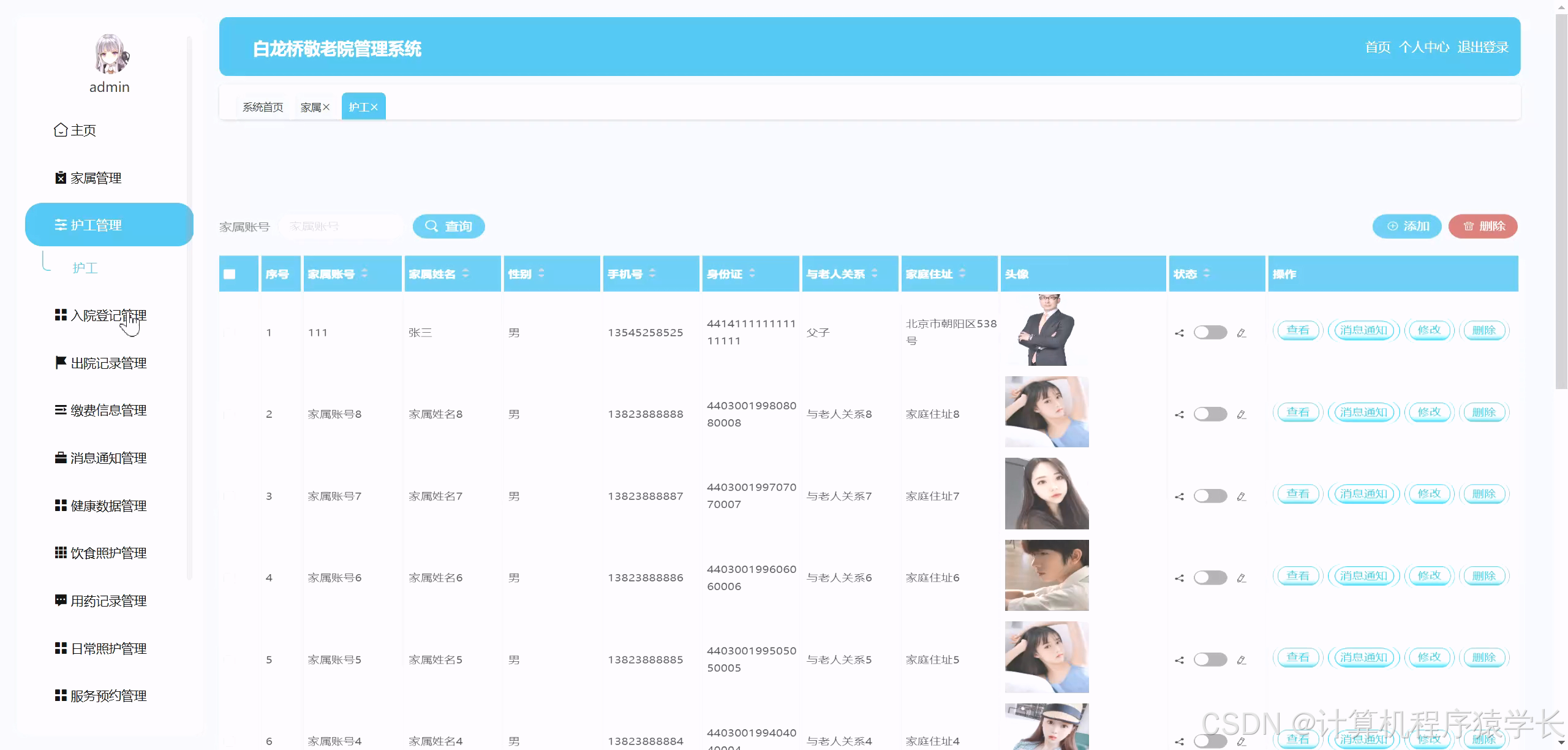The image size is (1568, 750).
Task: Click the 用药记录管理 chat icon
Action: (x=61, y=600)
